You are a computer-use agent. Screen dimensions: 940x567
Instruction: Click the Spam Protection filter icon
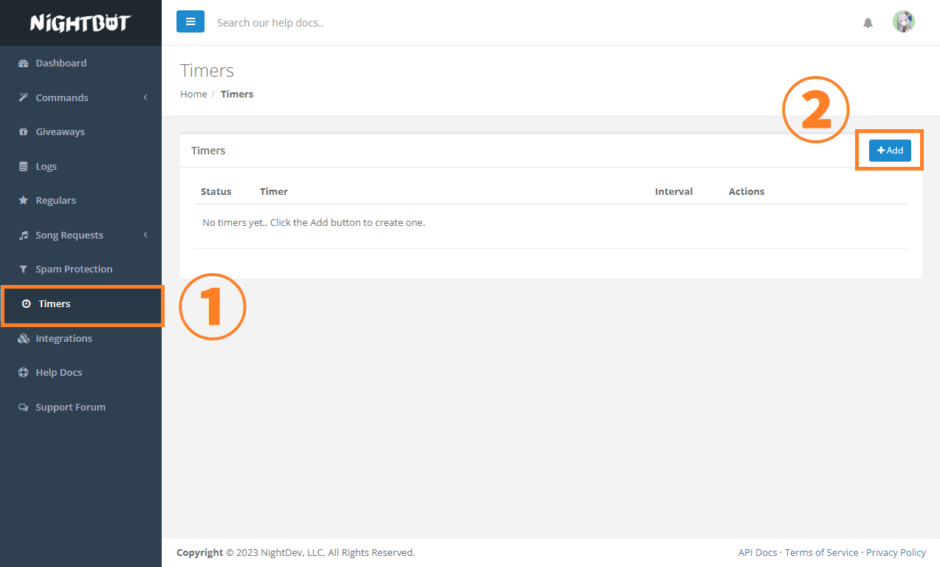(x=24, y=270)
